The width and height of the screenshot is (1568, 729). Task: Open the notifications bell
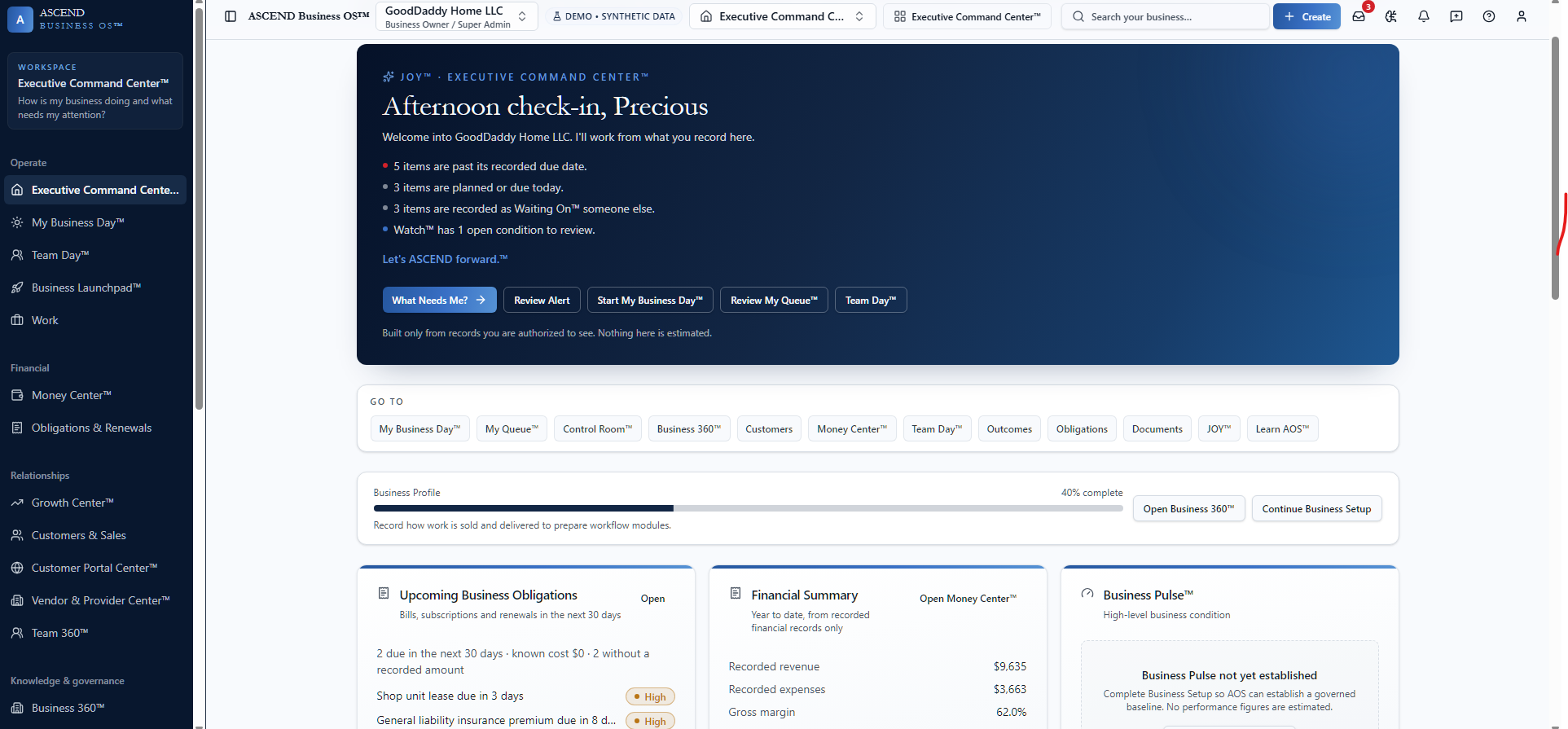click(x=1424, y=16)
